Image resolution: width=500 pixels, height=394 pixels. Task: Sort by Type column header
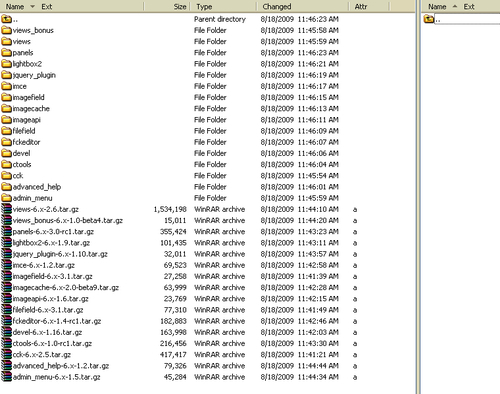(x=204, y=7)
